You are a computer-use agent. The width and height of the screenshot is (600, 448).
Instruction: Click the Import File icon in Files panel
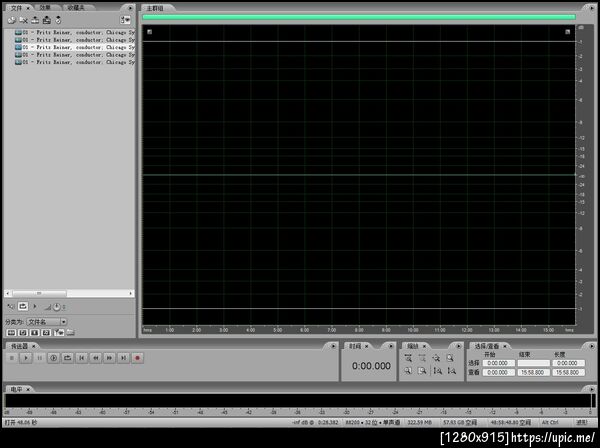click(11, 20)
